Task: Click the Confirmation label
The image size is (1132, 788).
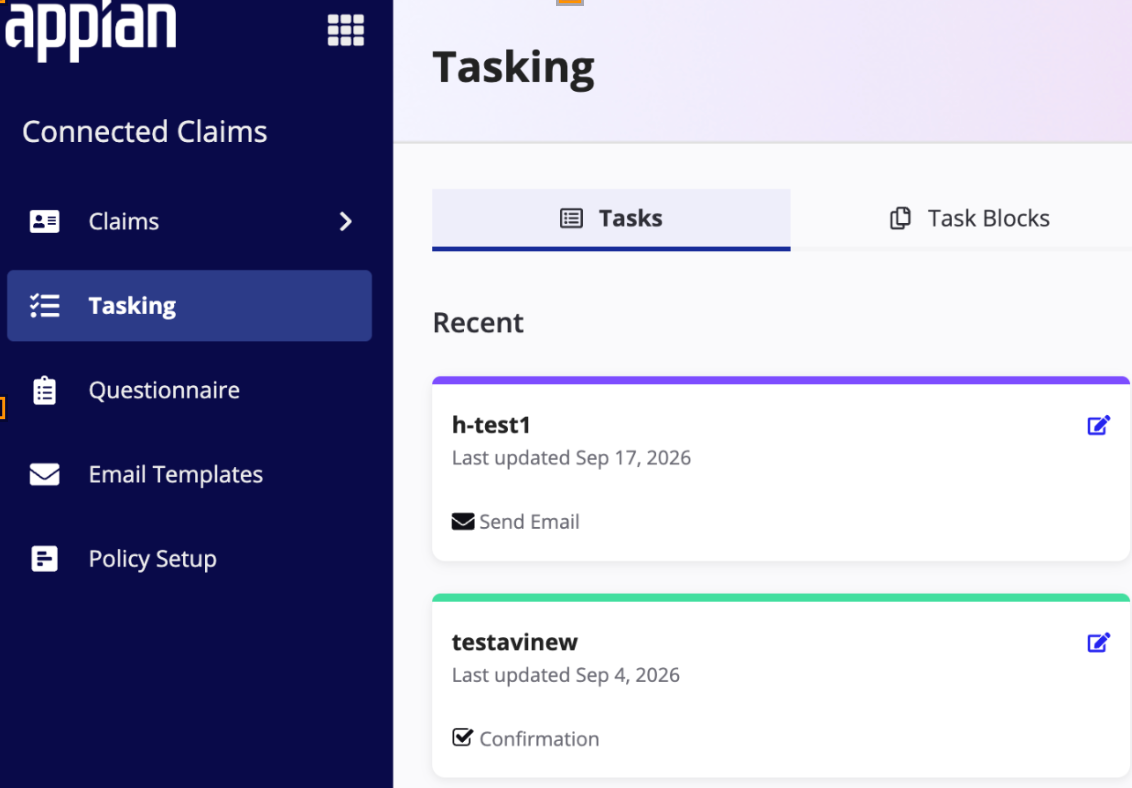Action: (539, 739)
